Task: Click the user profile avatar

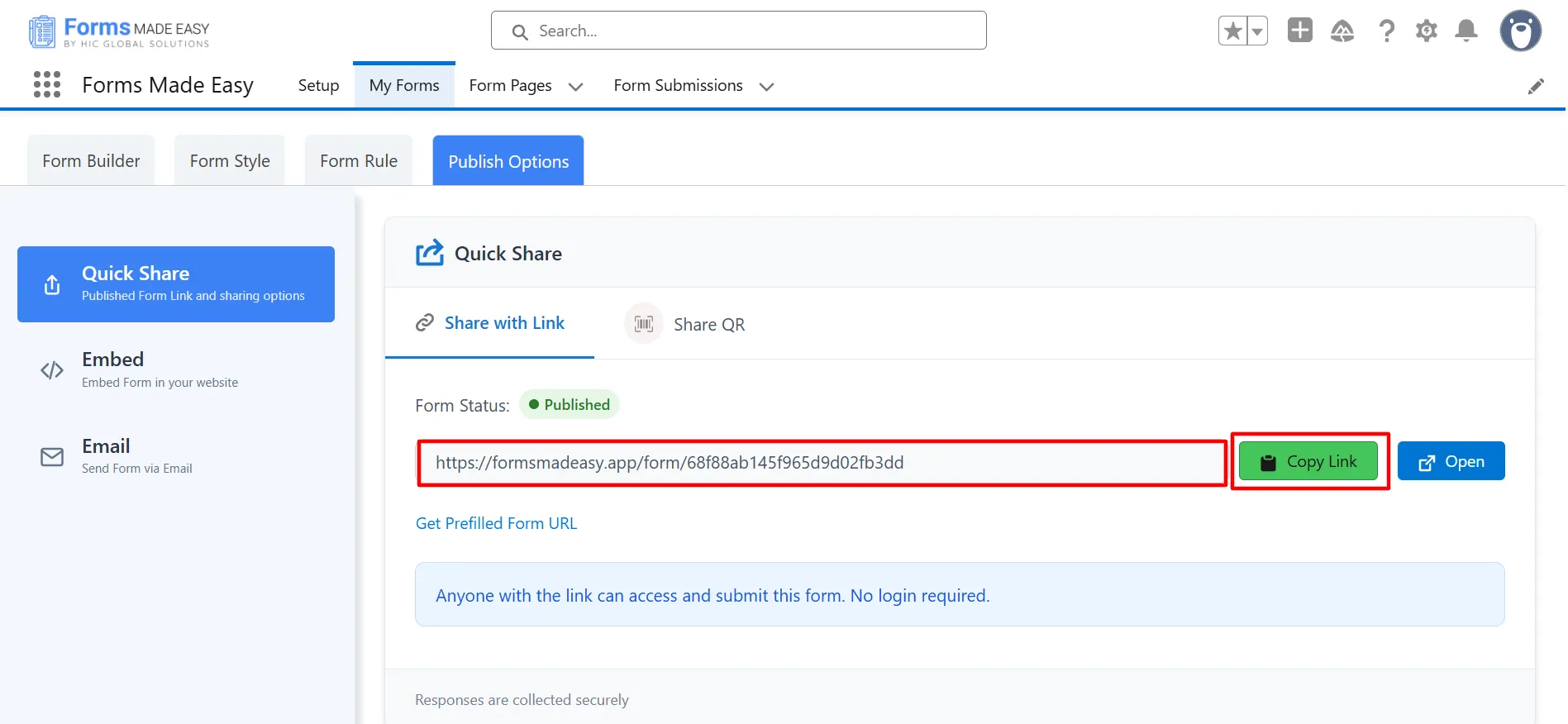Action: point(1520,31)
